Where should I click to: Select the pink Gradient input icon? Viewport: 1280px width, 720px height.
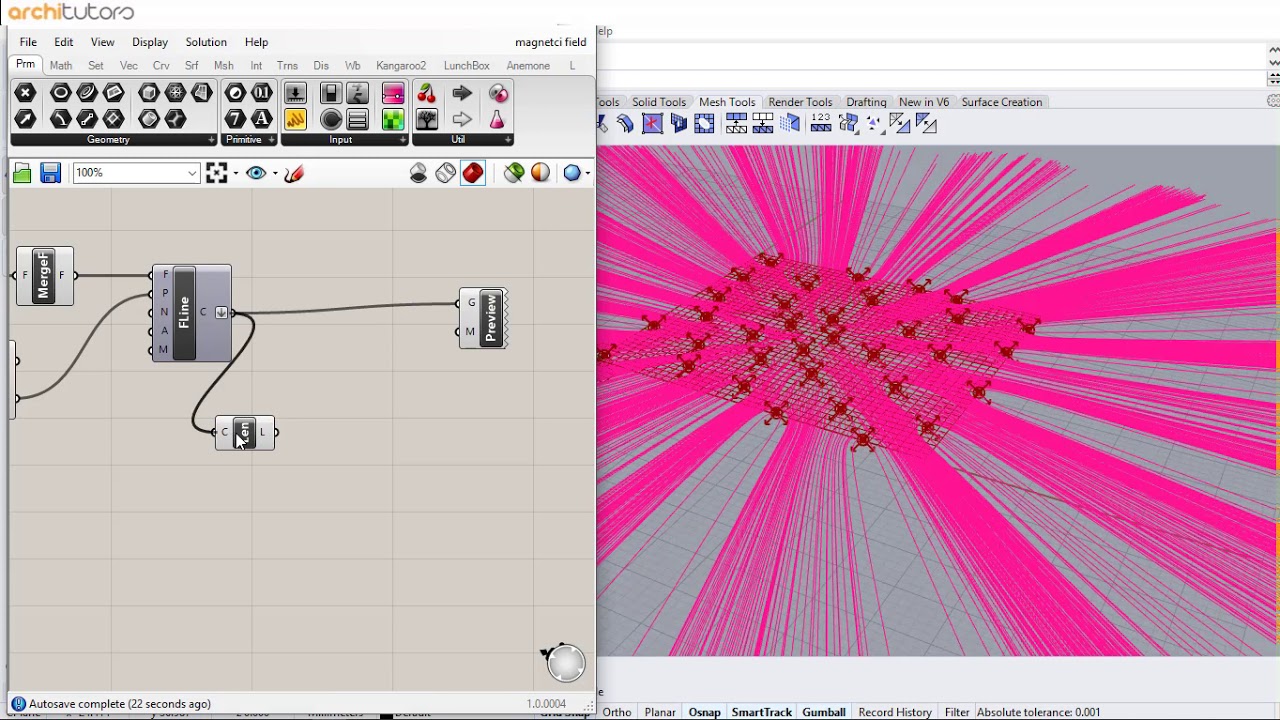click(393, 93)
